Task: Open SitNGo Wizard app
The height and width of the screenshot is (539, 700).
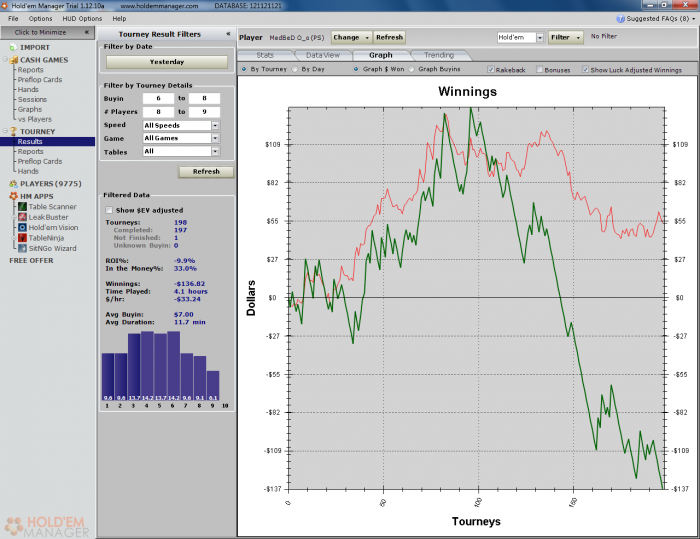Action: 50,248
